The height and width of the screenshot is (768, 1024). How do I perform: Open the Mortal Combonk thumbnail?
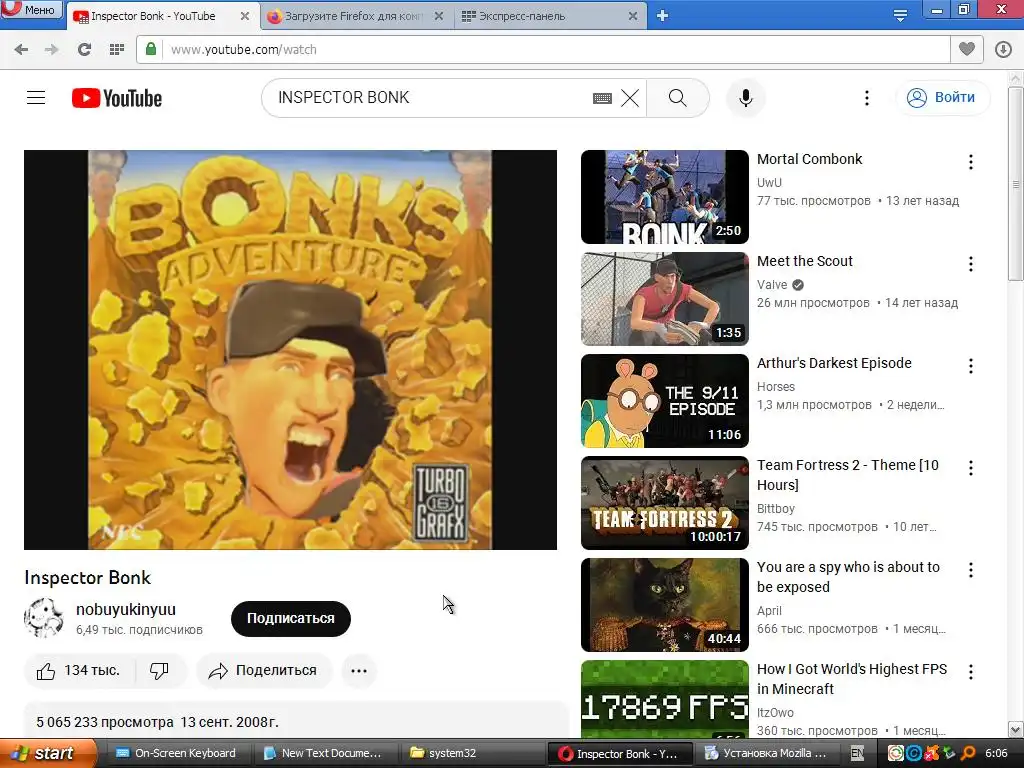[x=665, y=197]
